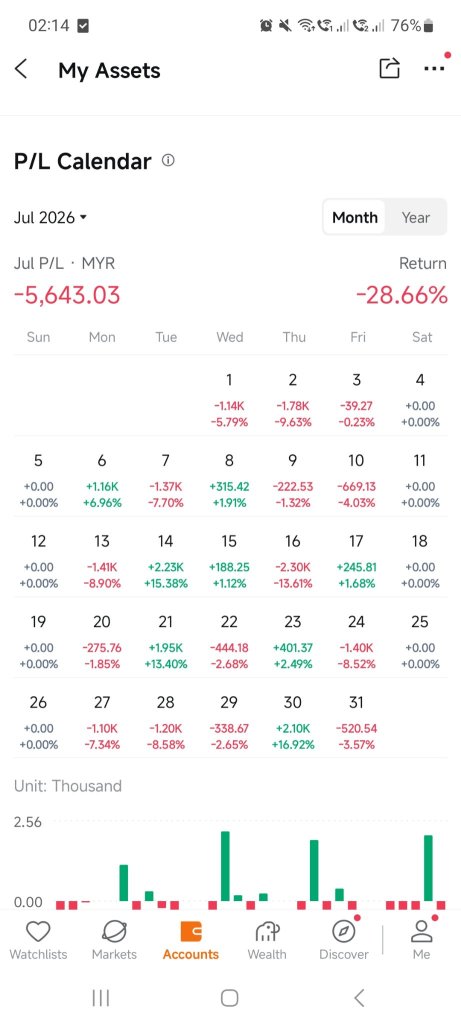Tap the back arrow beside My Assets
Viewport: 461px width, 1024px height.
coord(21,69)
